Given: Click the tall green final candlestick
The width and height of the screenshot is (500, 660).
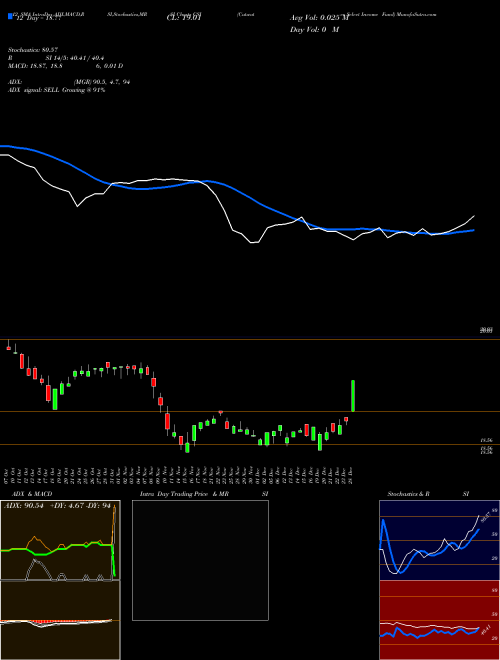Looking at the screenshot, I should 353,396.
